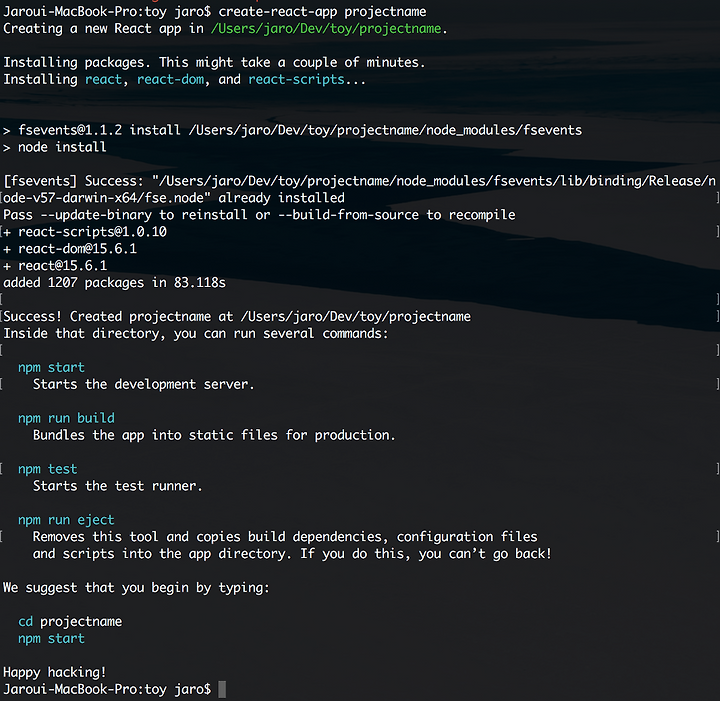This screenshot has width=720, height=701.
Task: Click the cyan 'npm test' command
Action: (x=48, y=469)
